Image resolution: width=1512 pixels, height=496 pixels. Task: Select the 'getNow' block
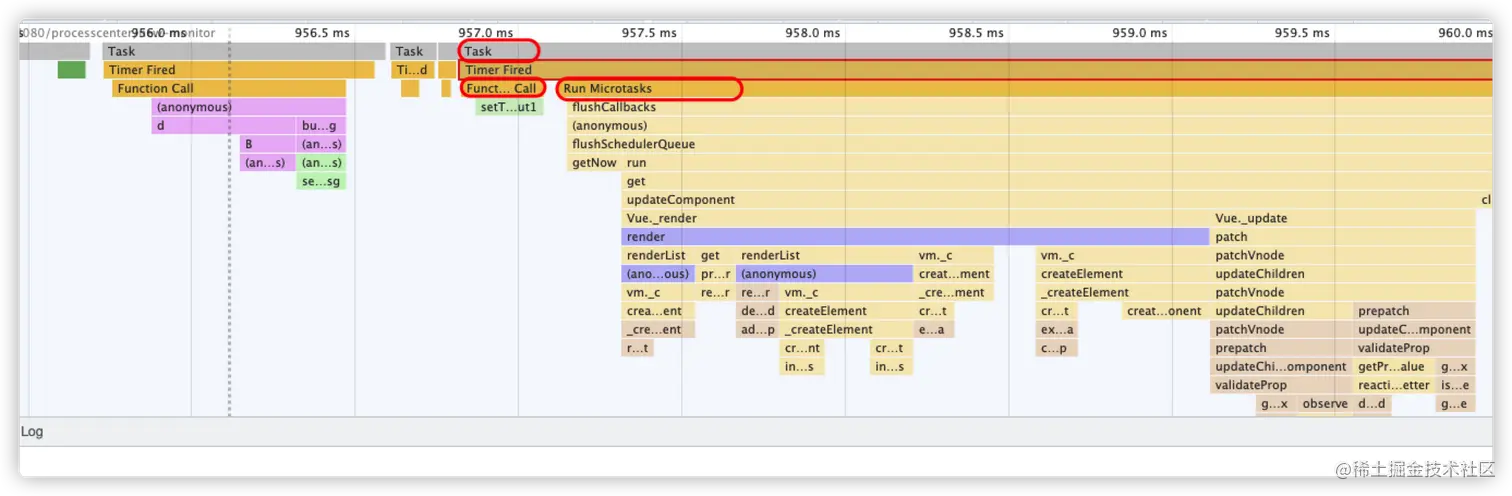(594, 163)
